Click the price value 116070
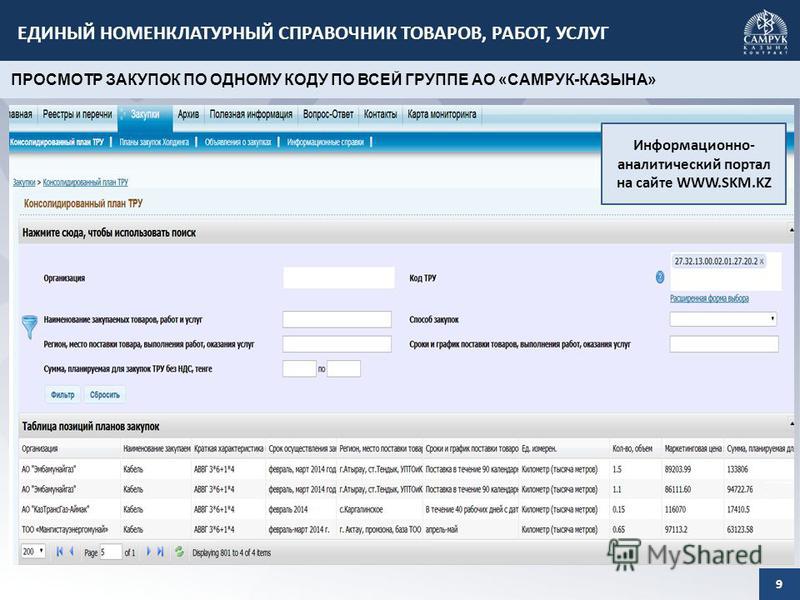This screenshot has width=800, height=600. tap(675, 509)
